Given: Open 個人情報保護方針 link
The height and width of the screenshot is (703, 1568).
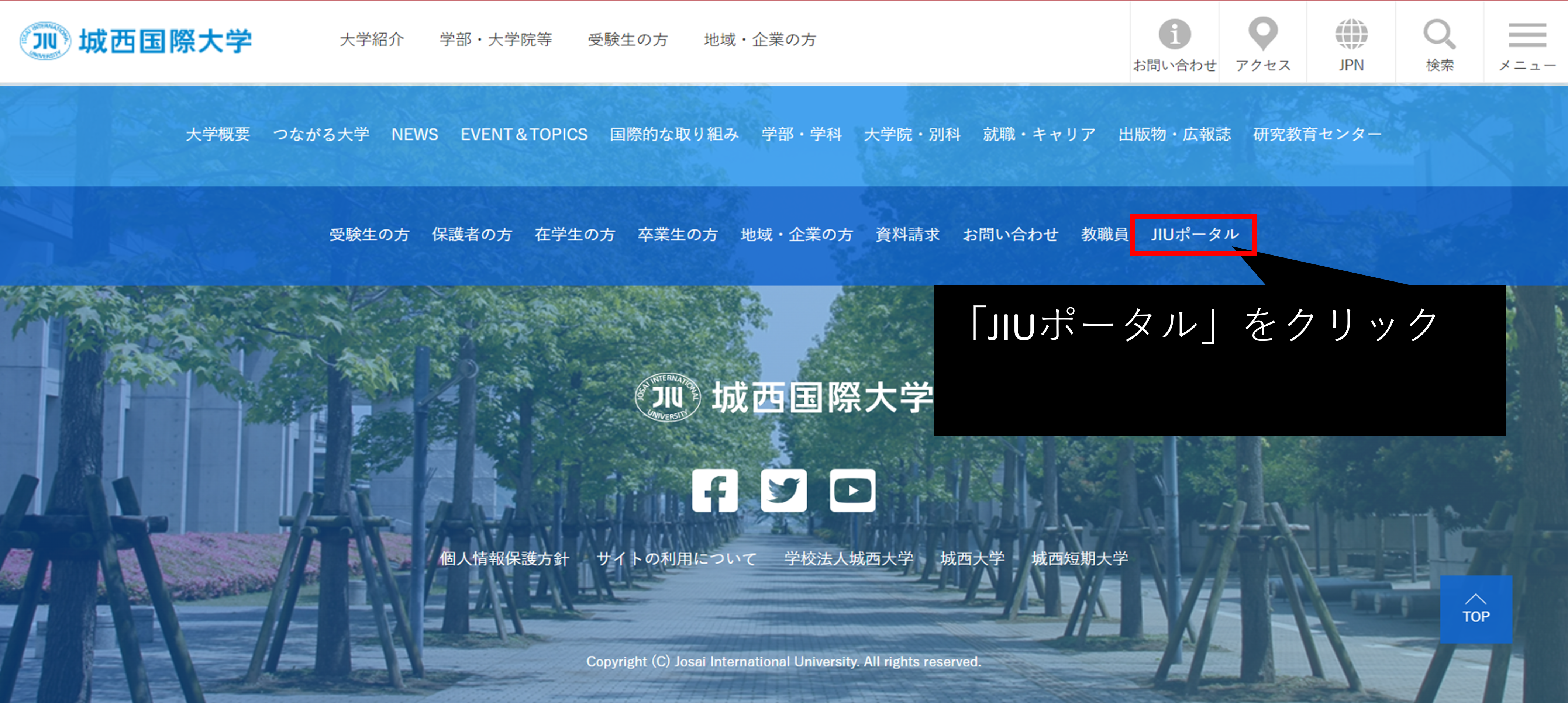Looking at the screenshot, I should [504, 558].
